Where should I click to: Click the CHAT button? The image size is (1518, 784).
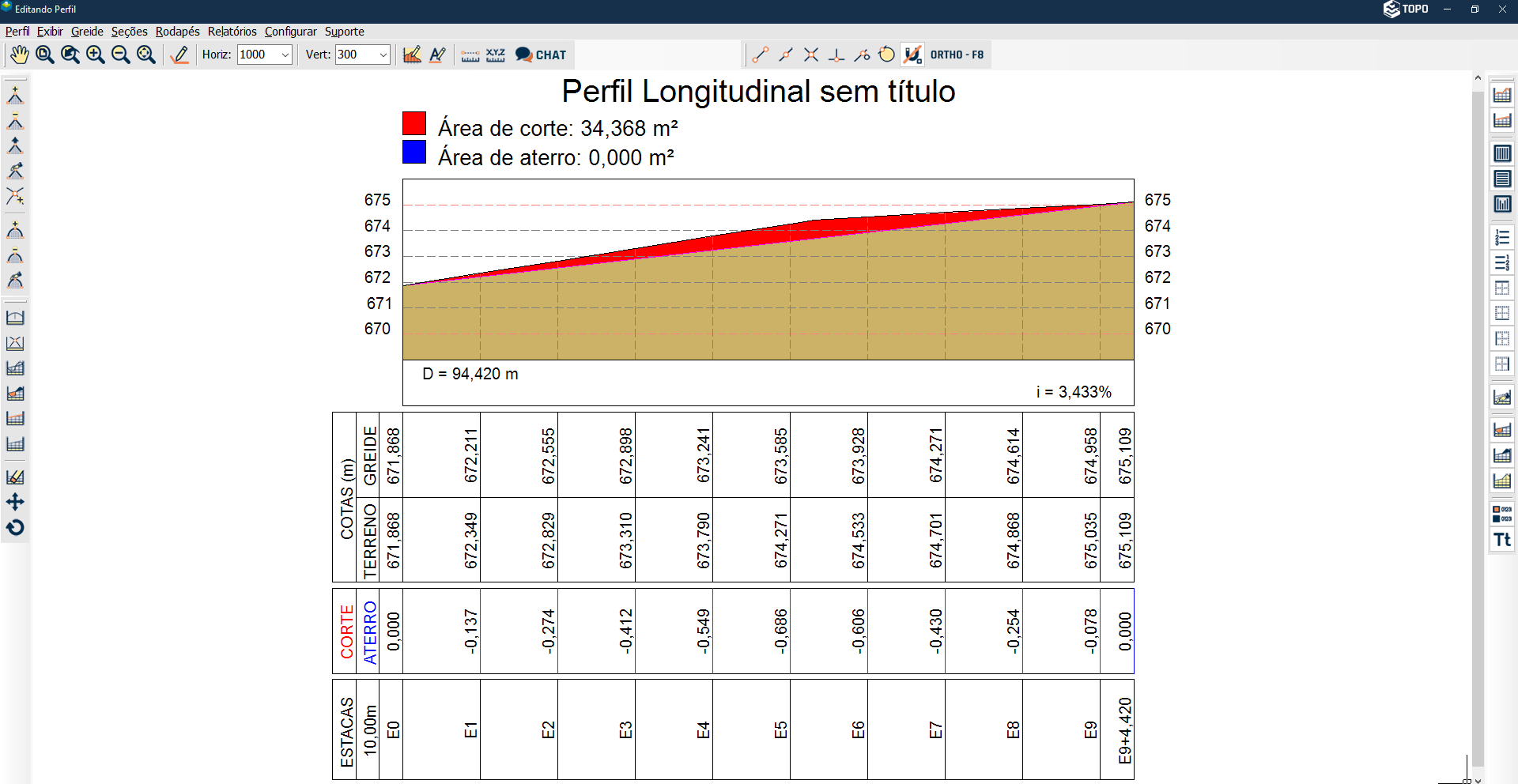click(x=542, y=55)
